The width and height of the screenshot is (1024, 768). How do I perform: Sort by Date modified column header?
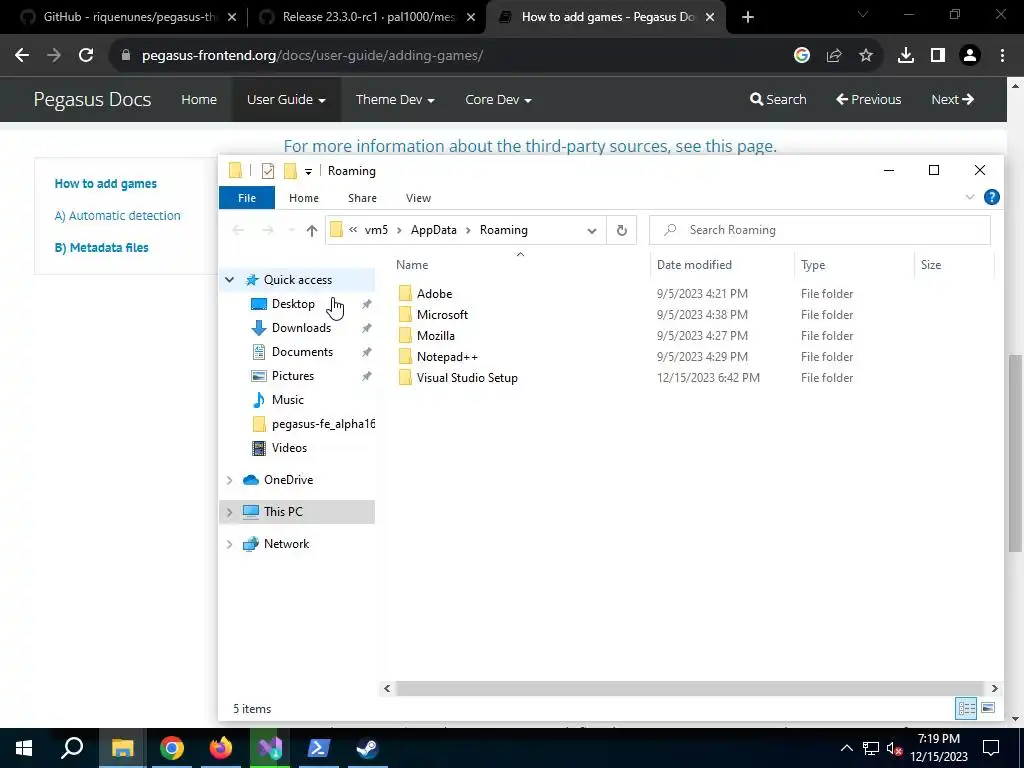click(x=694, y=264)
